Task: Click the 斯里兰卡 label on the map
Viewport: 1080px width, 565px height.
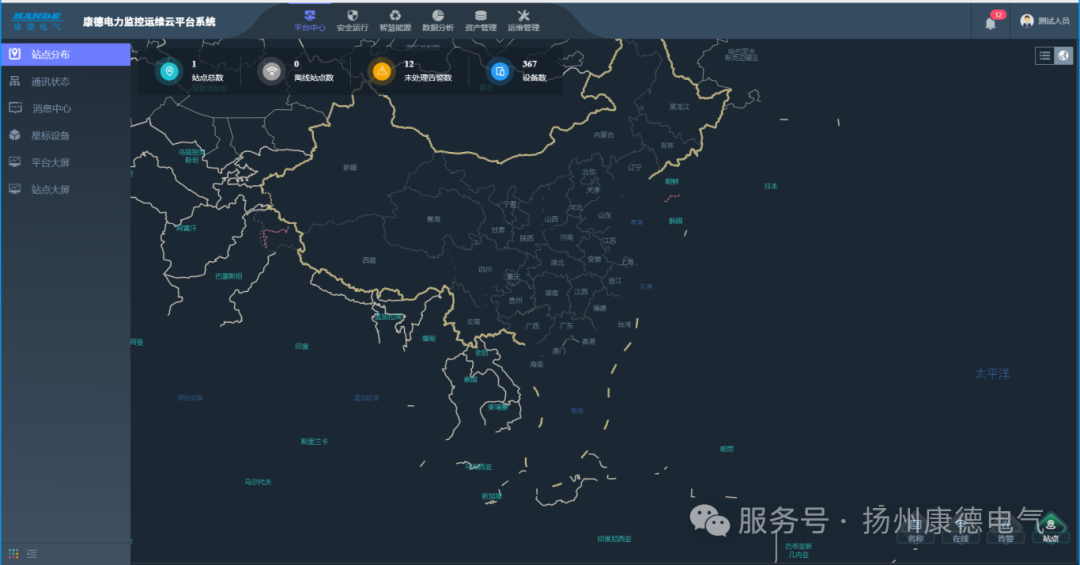Action: click(x=314, y=442)
